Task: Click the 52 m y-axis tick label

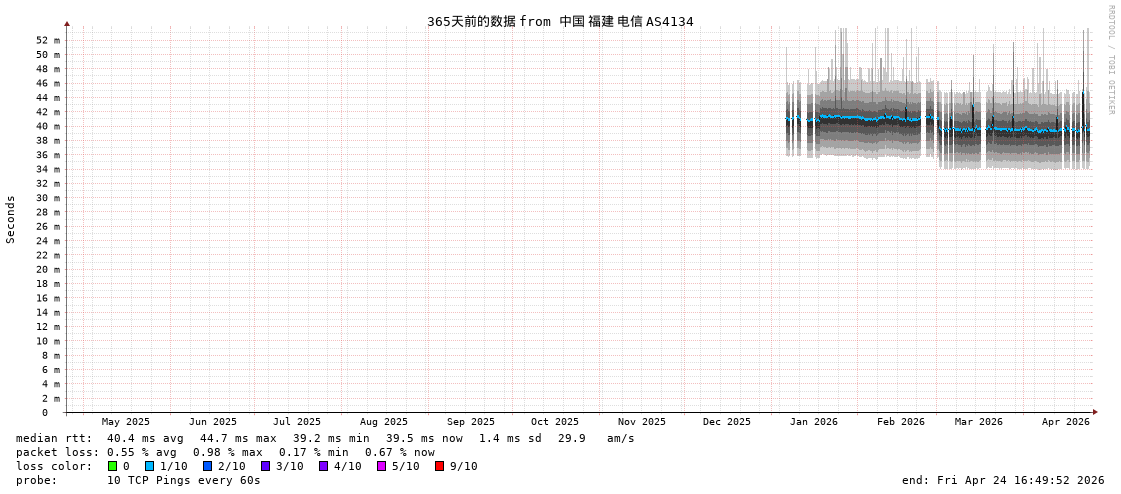Action: tap(49, 40)
